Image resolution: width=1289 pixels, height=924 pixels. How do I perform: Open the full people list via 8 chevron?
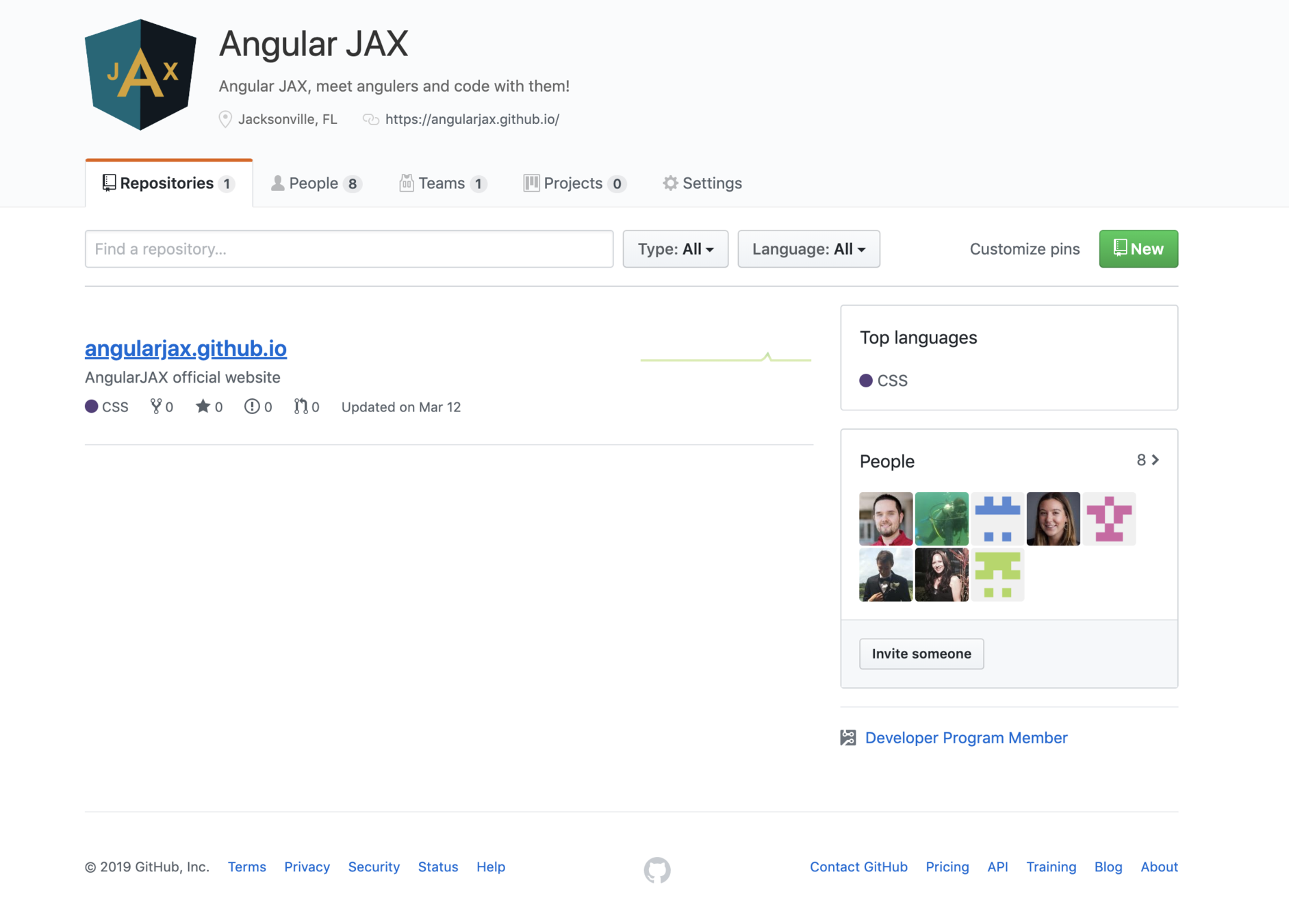(x=1148, y=460)
